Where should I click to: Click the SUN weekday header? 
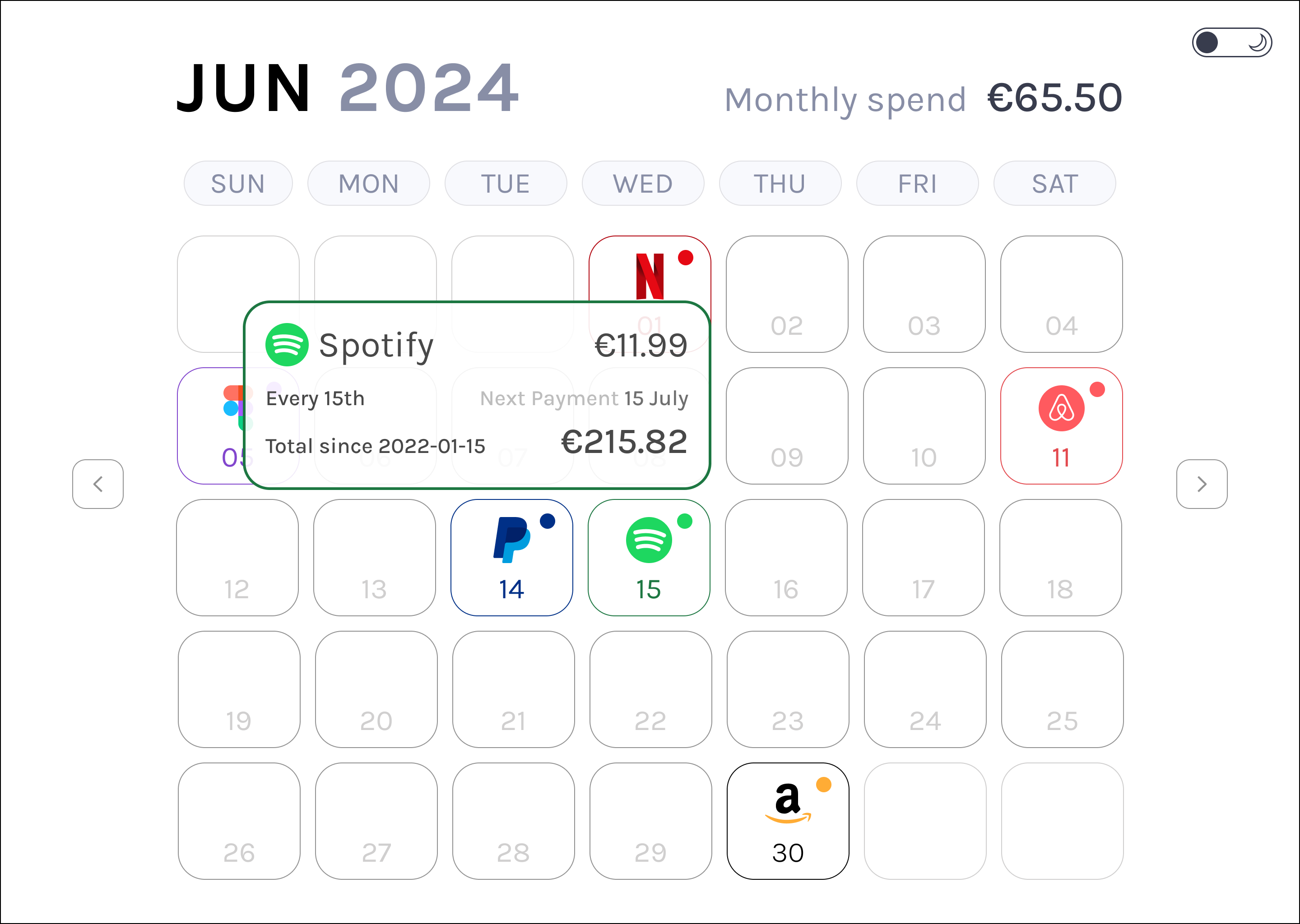(238, 184)
